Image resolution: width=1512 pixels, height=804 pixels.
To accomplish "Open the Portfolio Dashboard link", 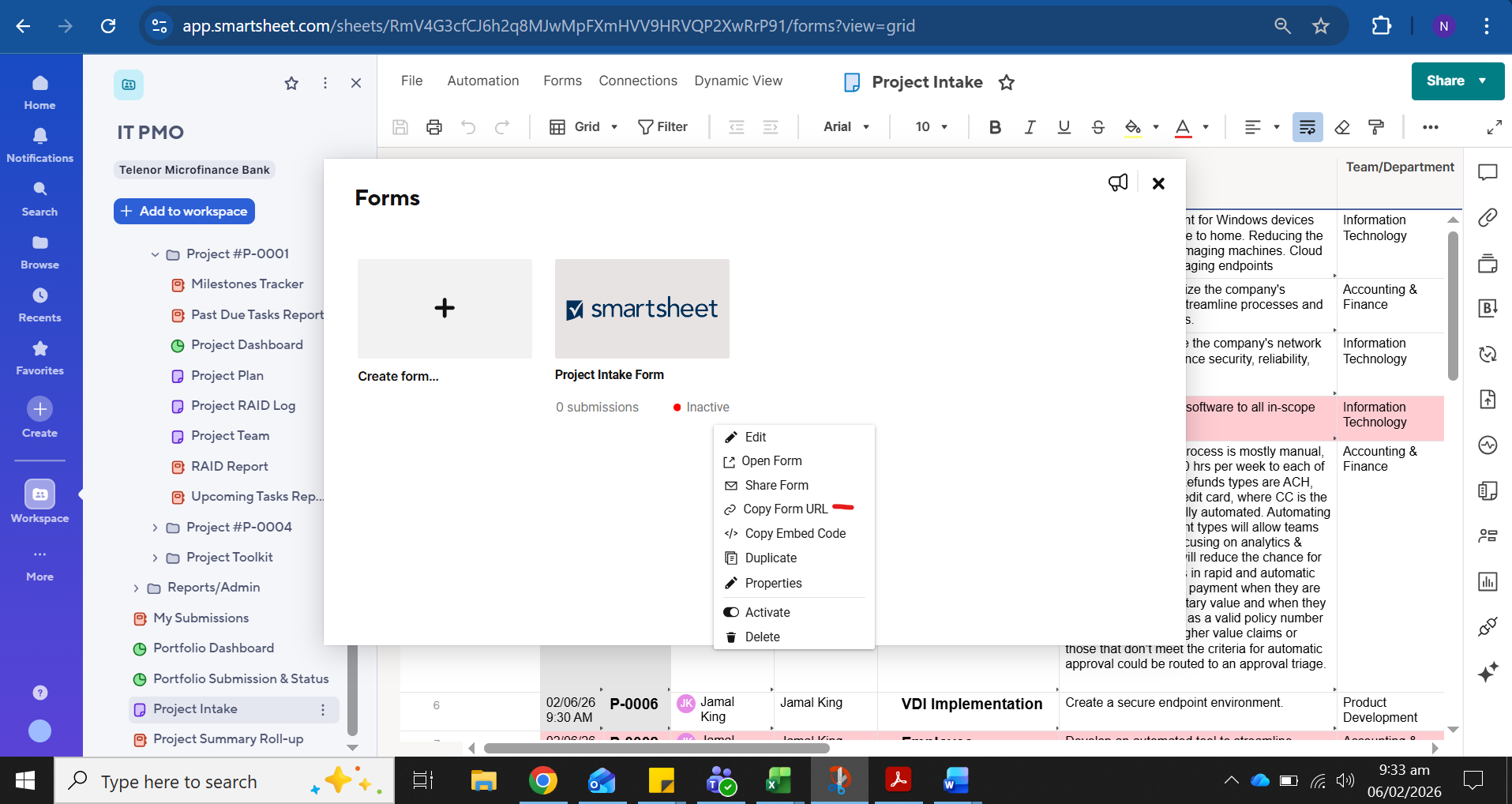I will 213,648.
